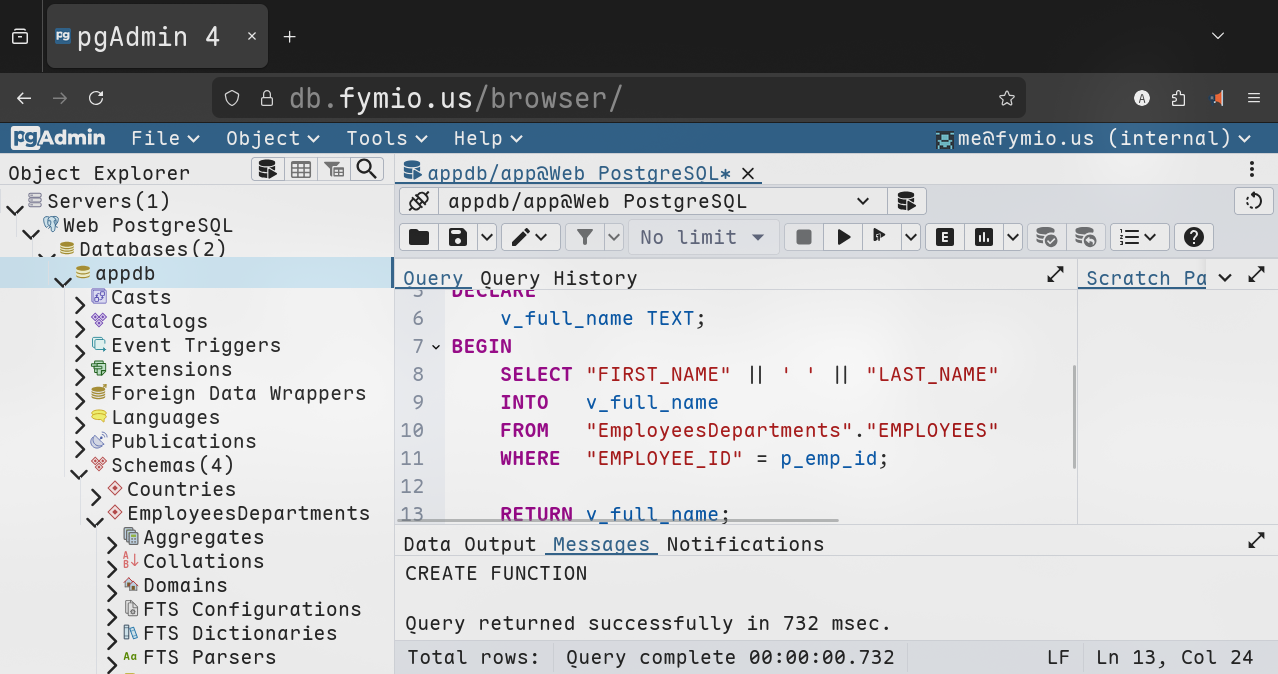
Task: Expand the Casts tree node
Action: pos(80,303)
